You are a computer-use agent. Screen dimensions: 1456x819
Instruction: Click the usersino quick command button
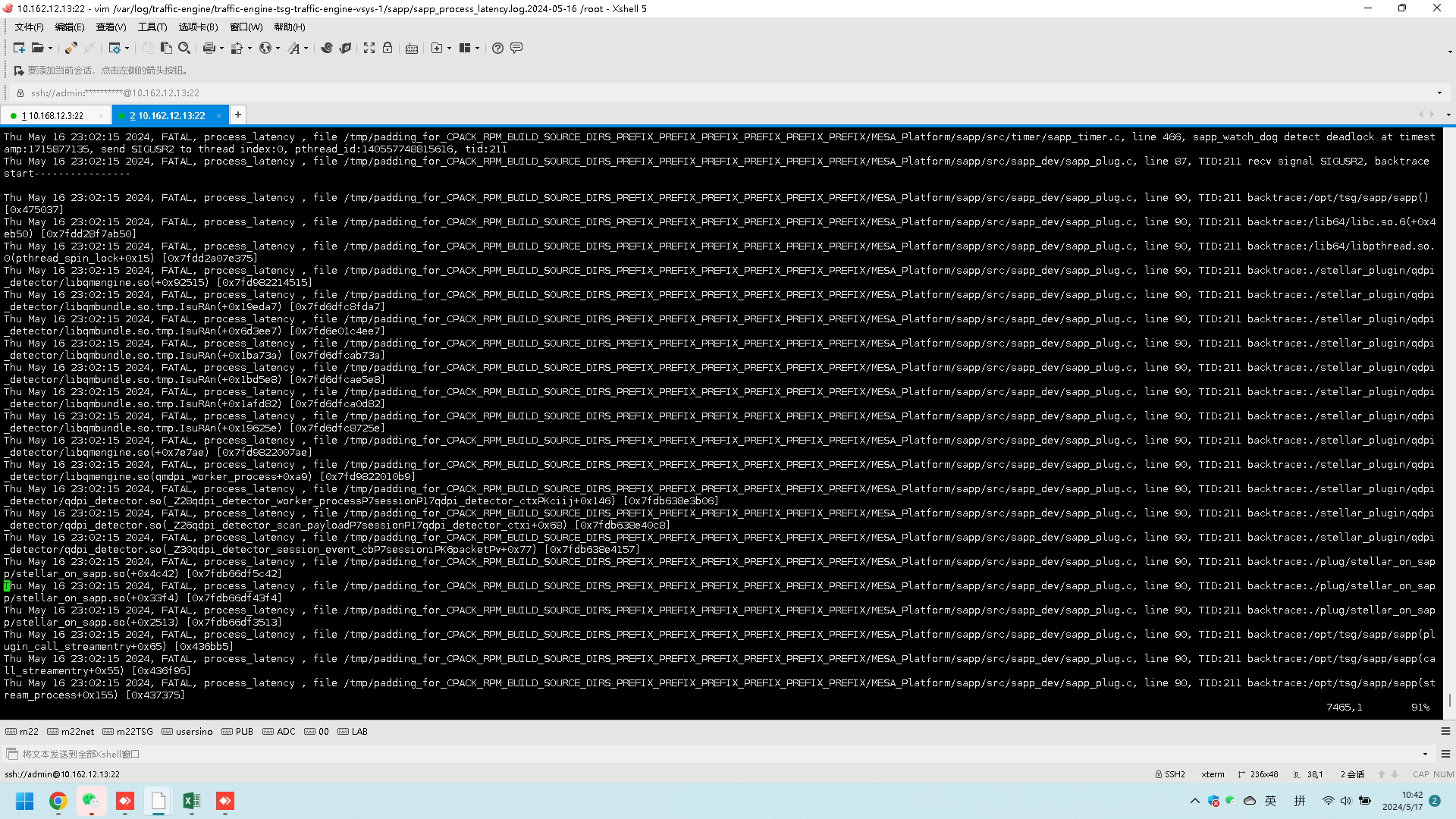click(x=187, y=732)
